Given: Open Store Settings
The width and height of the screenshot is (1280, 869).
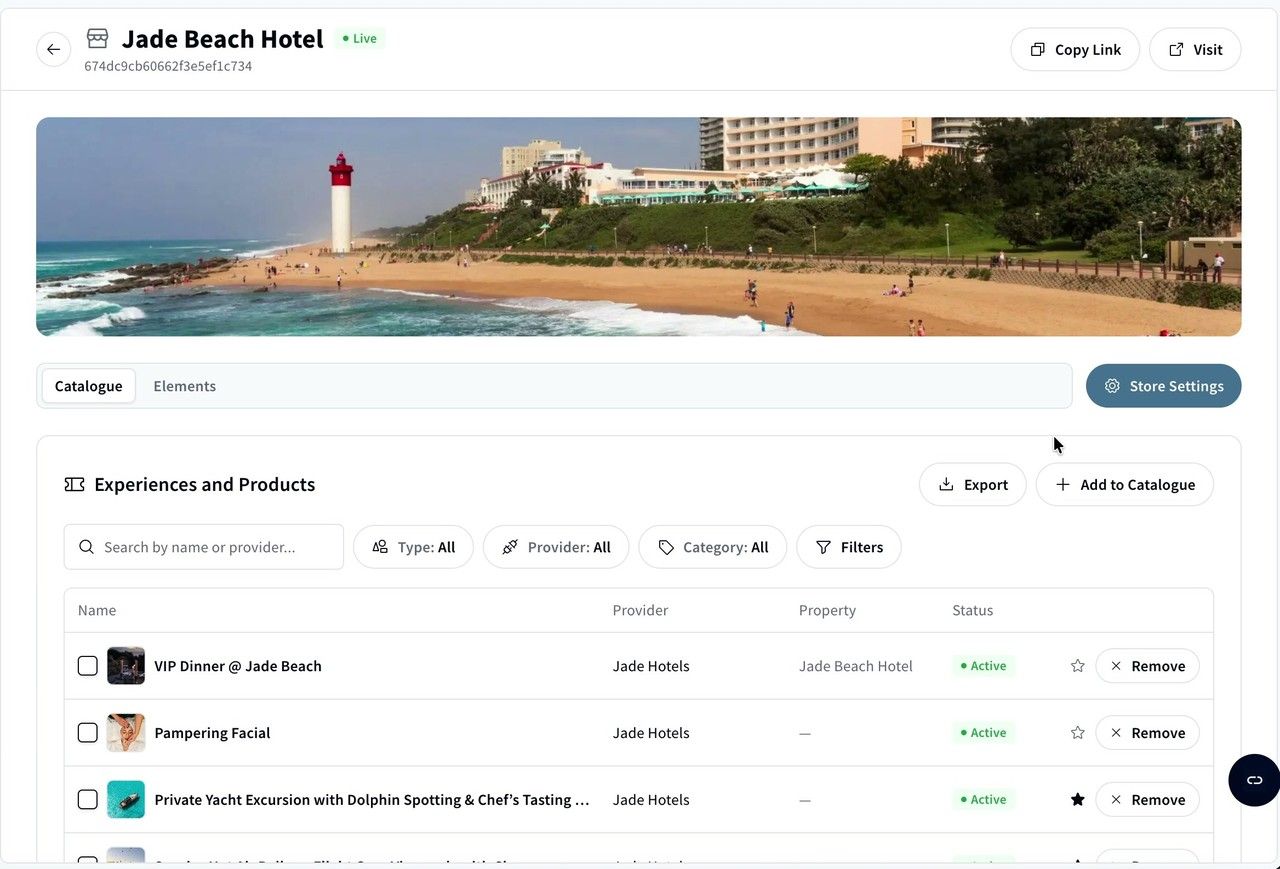Looking at the screenshot, I should pyautogui.click(x=1164, y=386).
